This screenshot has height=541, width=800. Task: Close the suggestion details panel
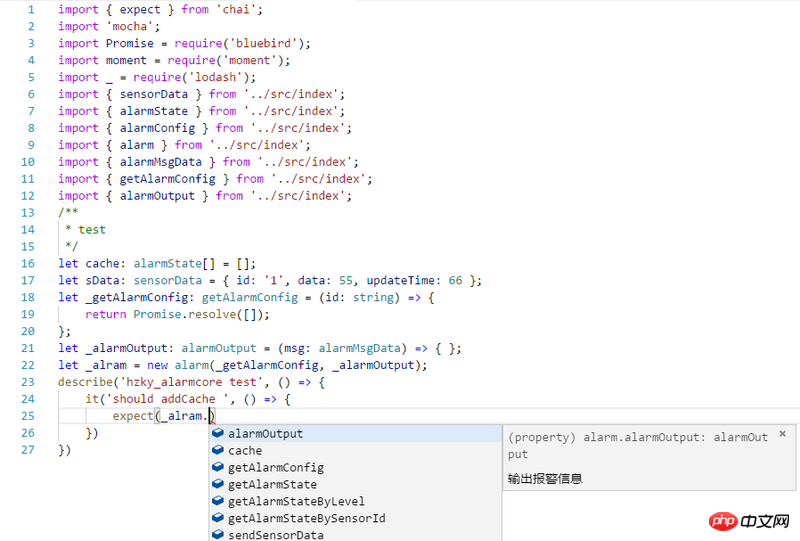point(783,434)
